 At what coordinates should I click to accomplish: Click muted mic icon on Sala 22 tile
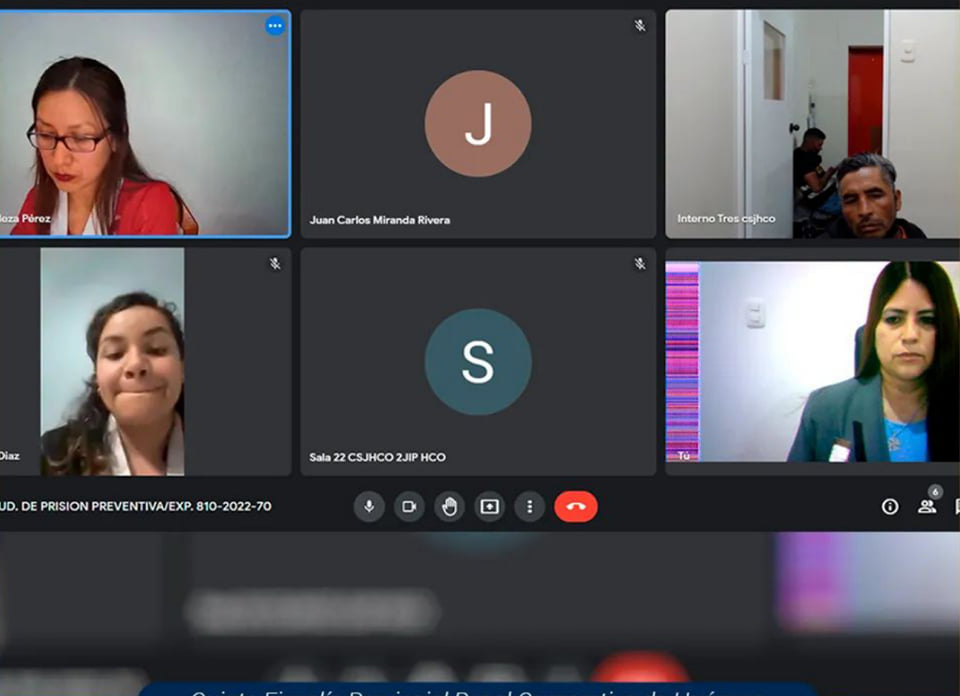640,264
